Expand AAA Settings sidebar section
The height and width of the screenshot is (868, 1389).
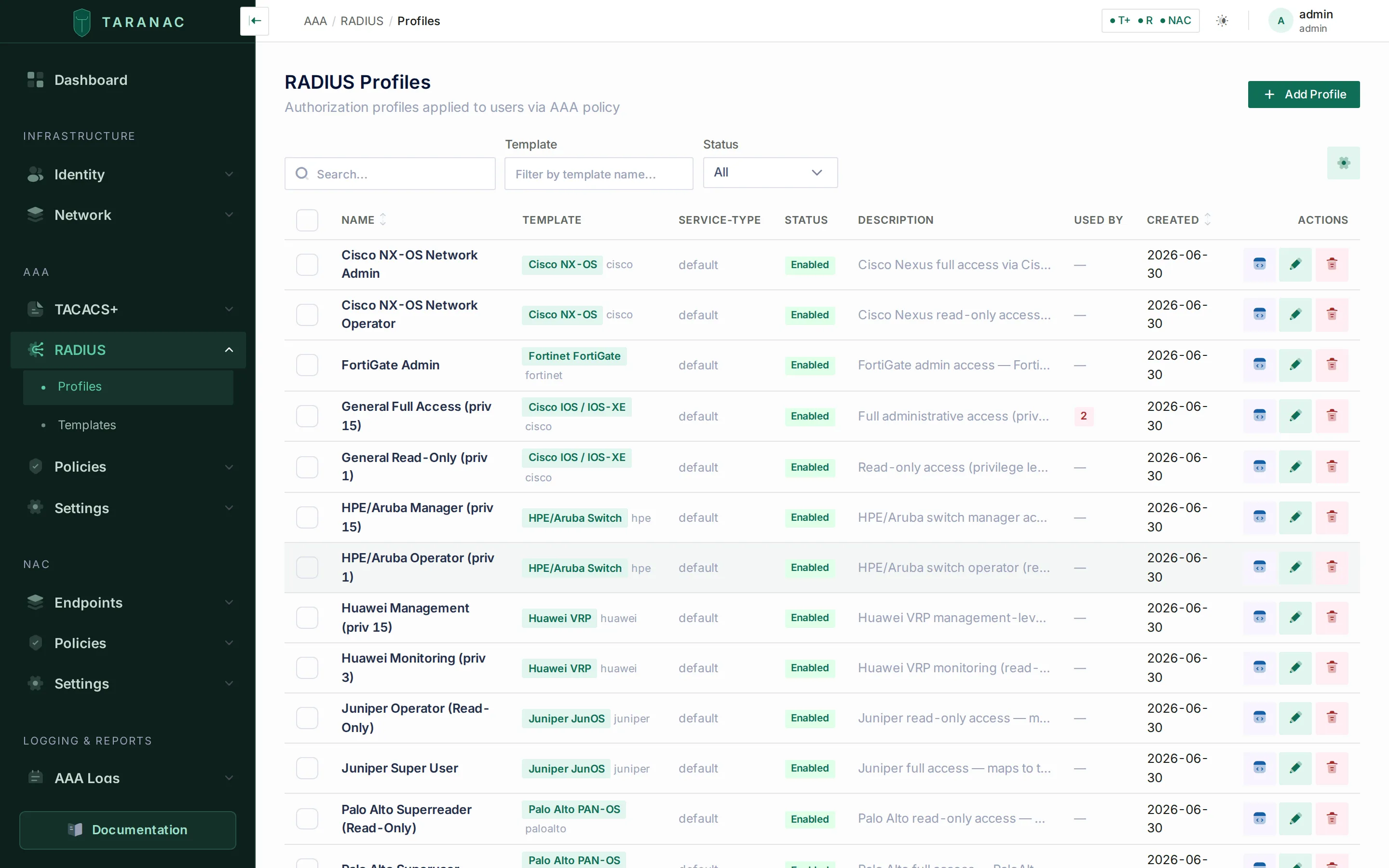coord(128,508)
